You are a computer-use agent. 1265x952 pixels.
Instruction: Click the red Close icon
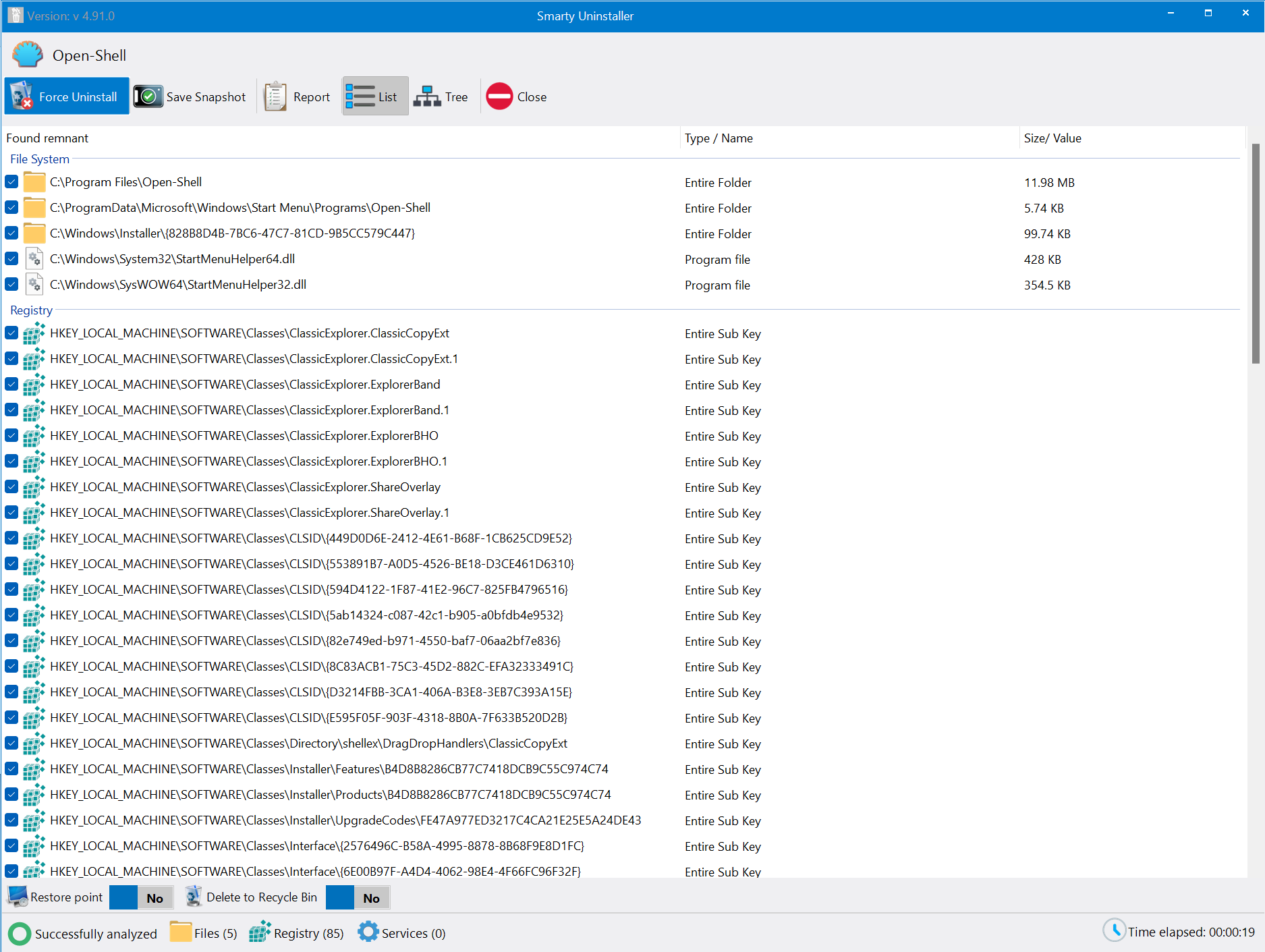coord(499,96)
